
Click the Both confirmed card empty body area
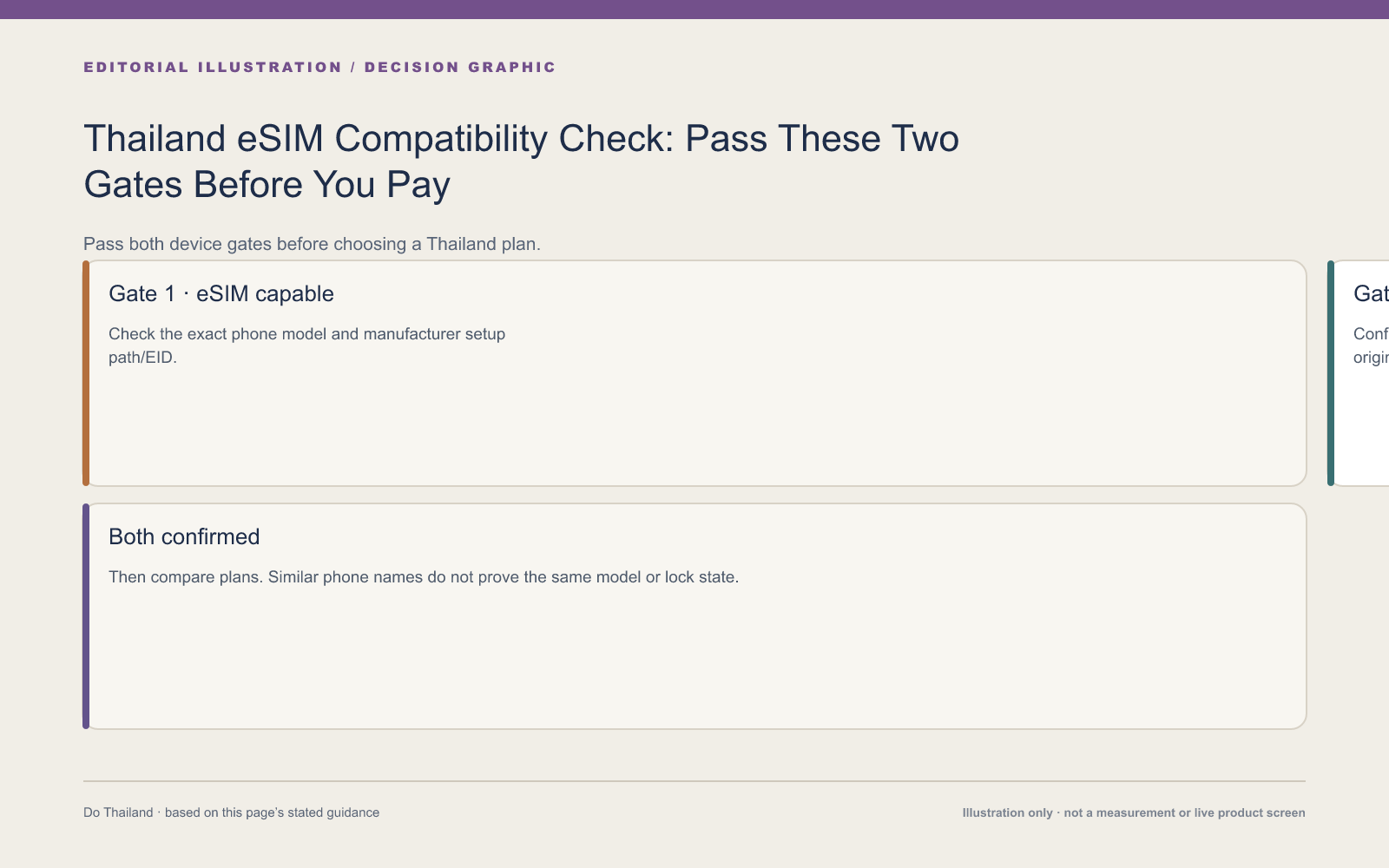pyautogui.click(x=694, y=660)
